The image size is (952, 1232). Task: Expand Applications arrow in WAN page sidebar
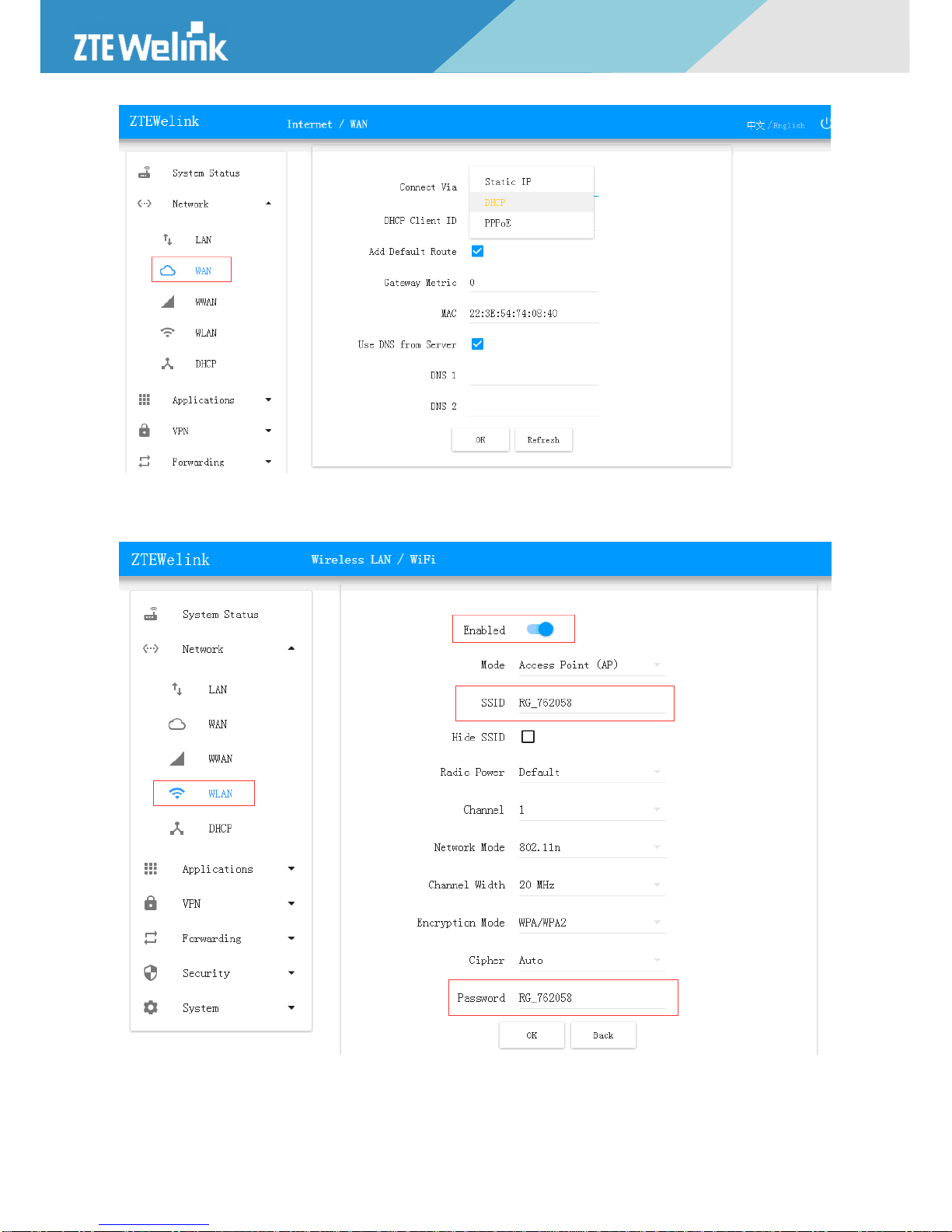pos(269,400)
